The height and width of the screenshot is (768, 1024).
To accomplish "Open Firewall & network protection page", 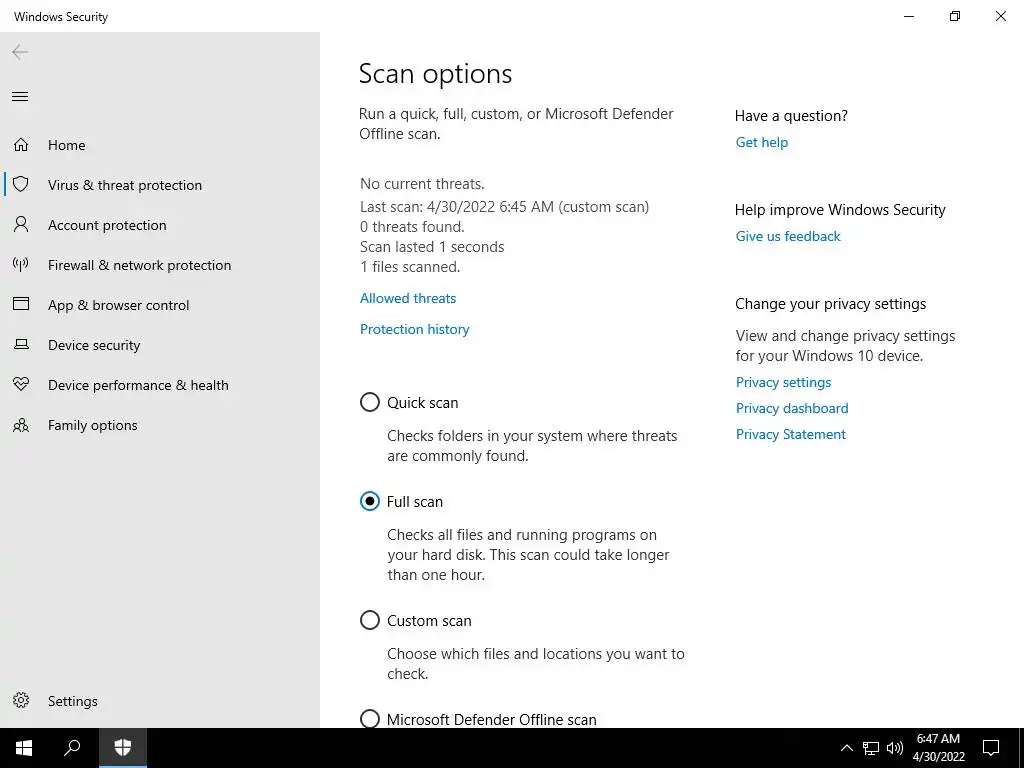I will [x=139, y=264].
